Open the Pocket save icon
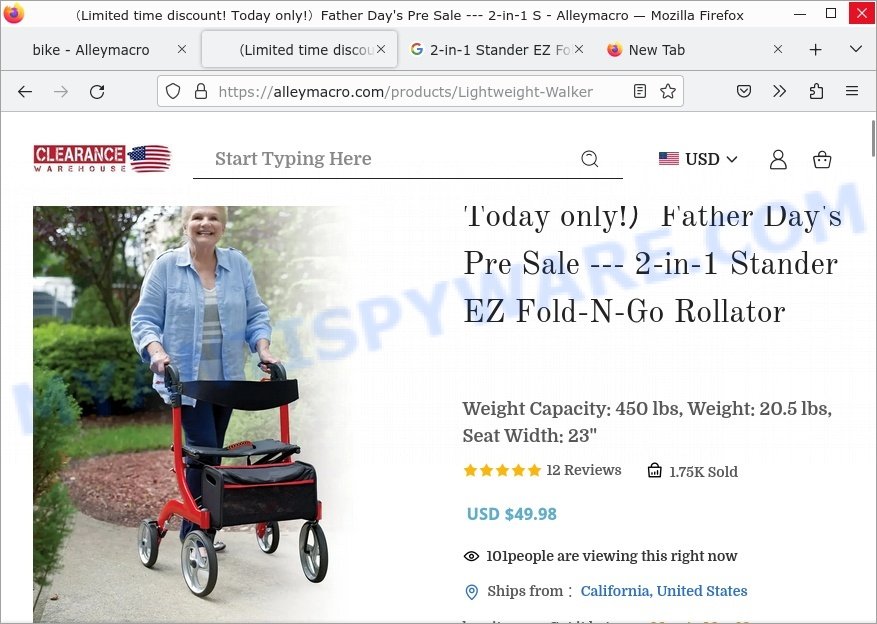877x624 pixels. point(743,91)
